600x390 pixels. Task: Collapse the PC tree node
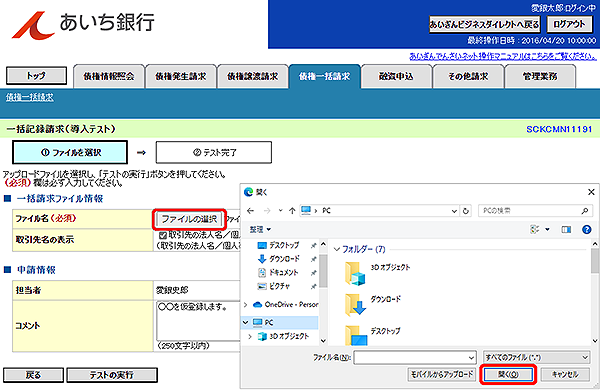pos(246,323)
